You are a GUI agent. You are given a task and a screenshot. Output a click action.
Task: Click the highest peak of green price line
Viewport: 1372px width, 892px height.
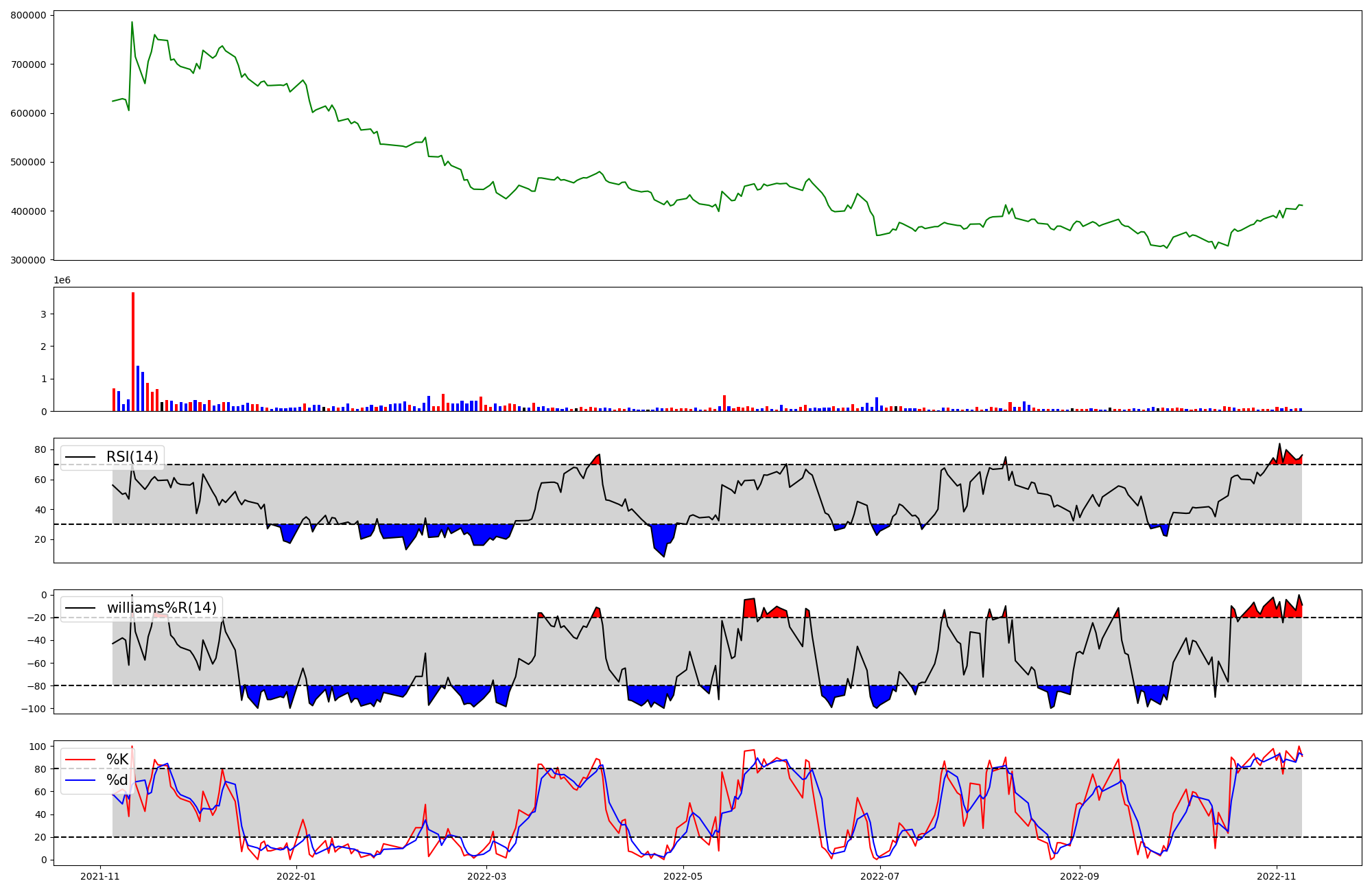132,23
